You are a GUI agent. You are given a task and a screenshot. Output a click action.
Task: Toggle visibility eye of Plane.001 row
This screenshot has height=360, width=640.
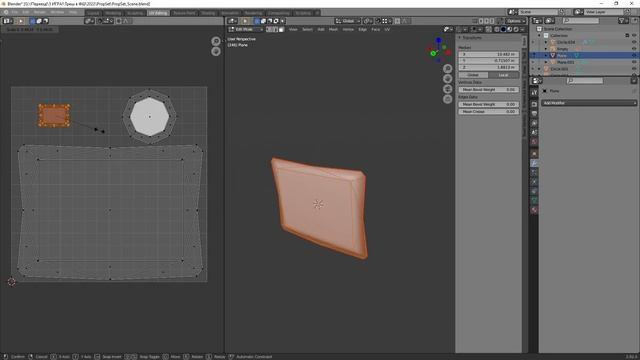click(634, 62)
